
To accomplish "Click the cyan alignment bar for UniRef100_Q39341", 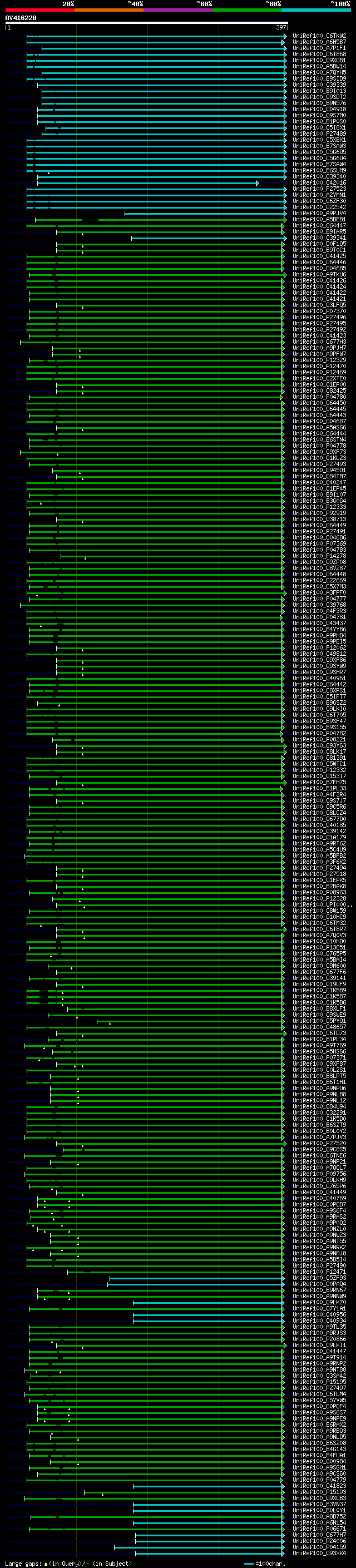I will [x=209, y=238].
